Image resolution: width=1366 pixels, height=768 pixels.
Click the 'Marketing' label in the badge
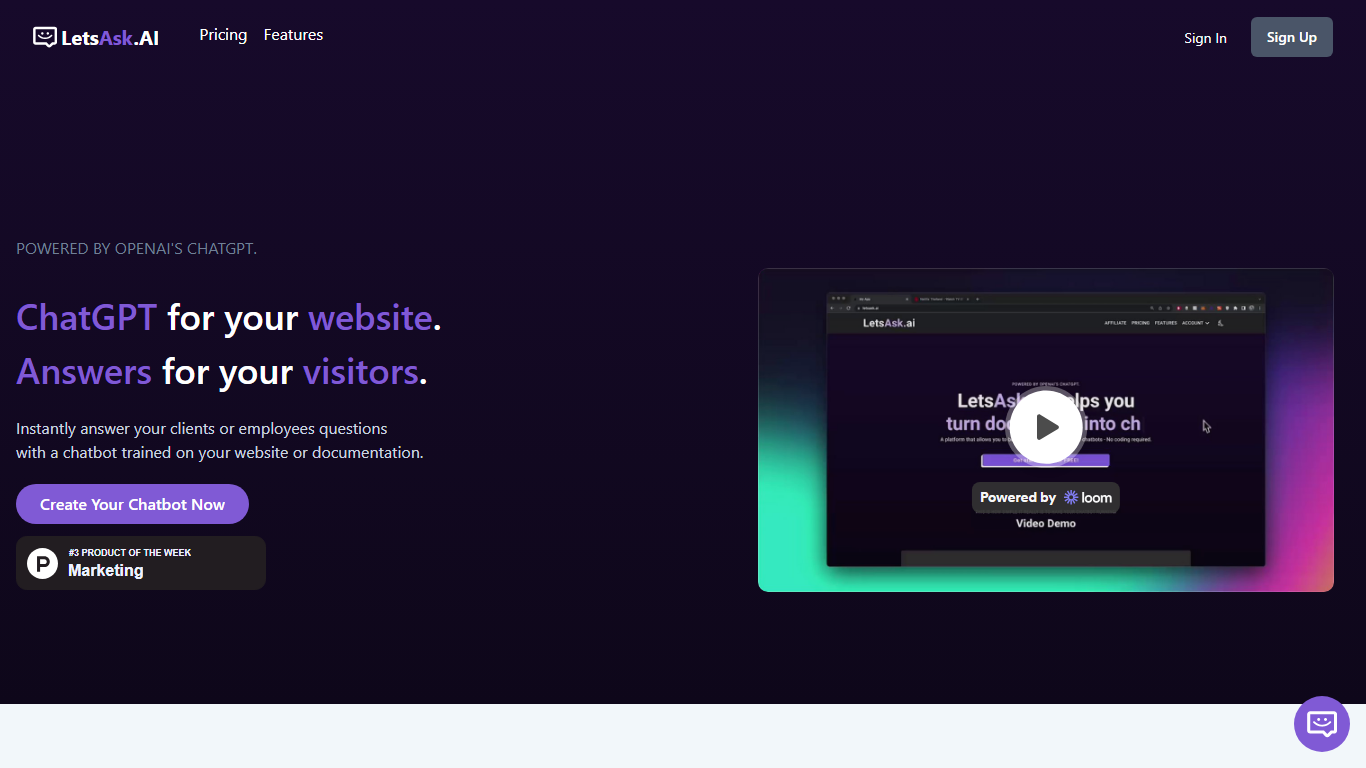[106, 571]
